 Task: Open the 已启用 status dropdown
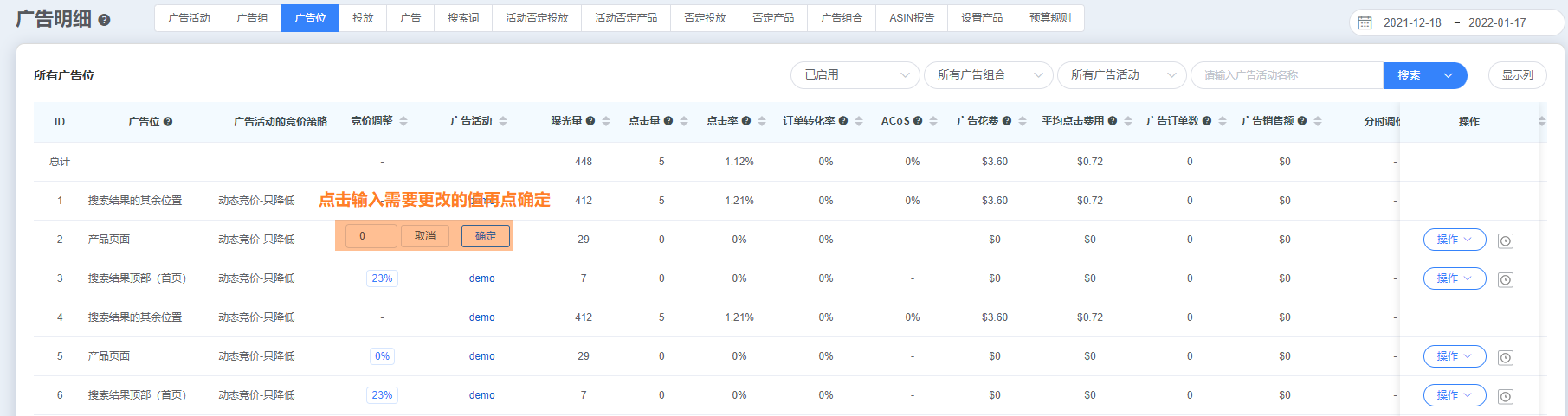pyautogui.click(x=855, y=75)
